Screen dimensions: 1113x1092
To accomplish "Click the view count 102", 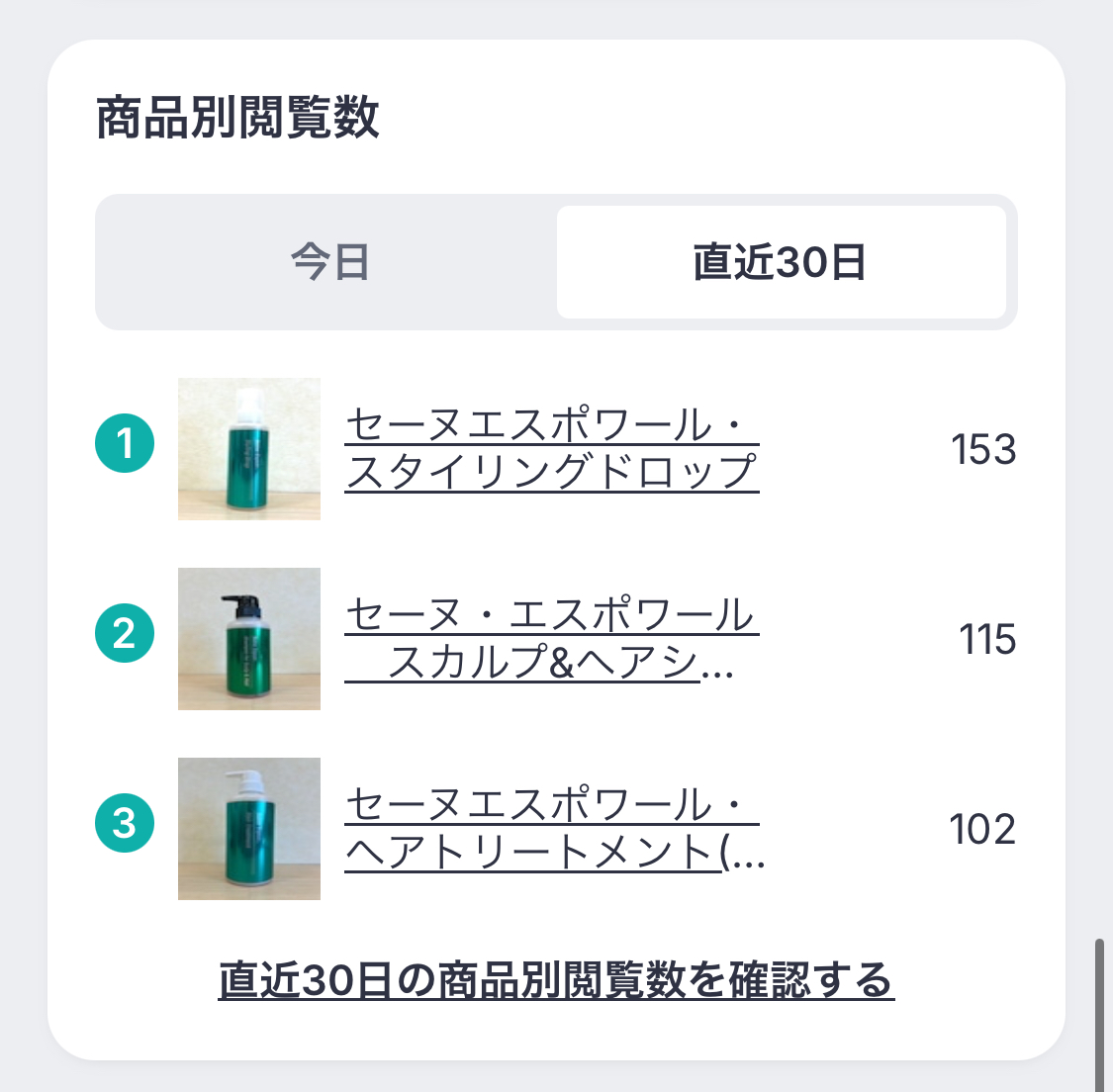I will click(982, 830).
